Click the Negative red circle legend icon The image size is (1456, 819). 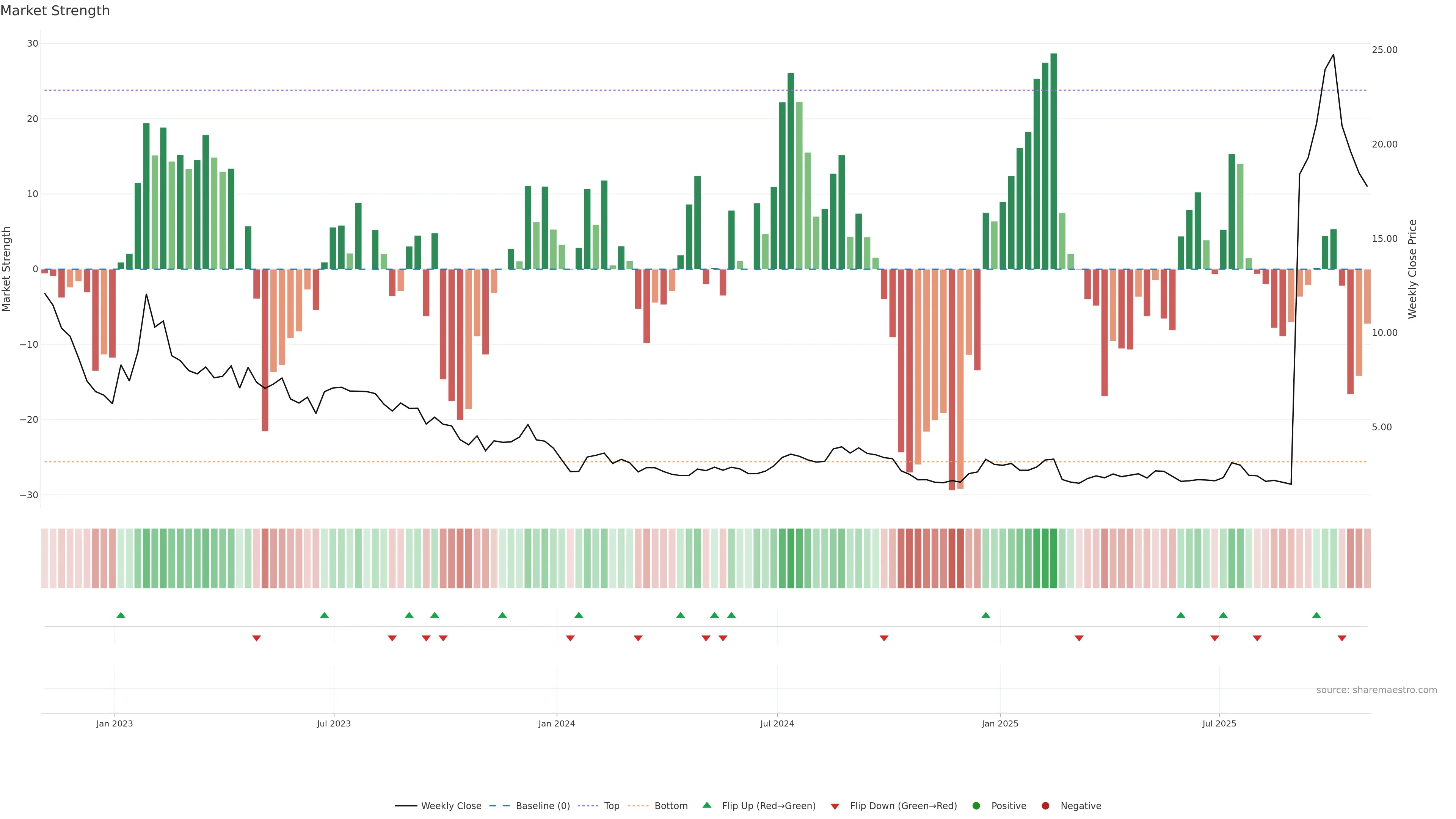(x=1045, y=805)
